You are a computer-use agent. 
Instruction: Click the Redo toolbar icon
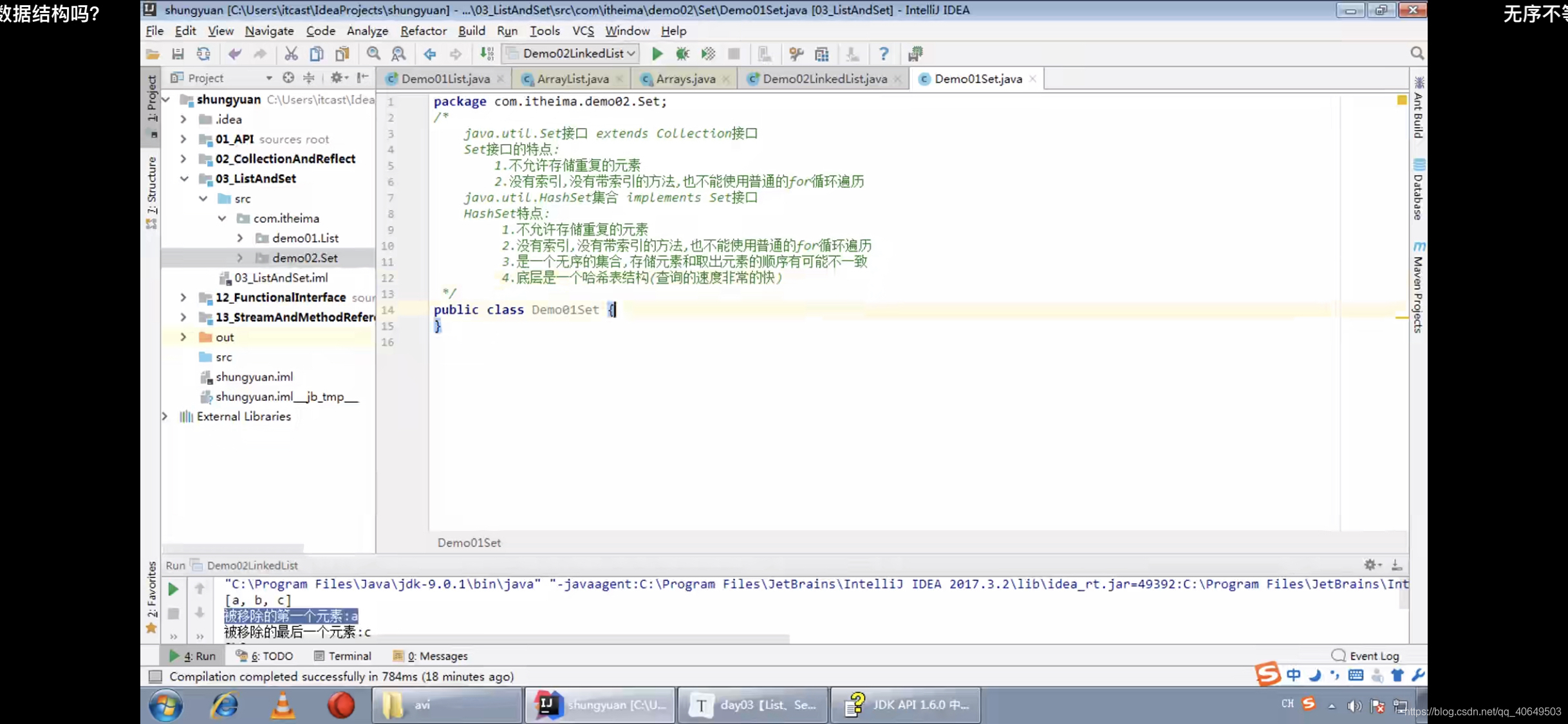[259, 54]
